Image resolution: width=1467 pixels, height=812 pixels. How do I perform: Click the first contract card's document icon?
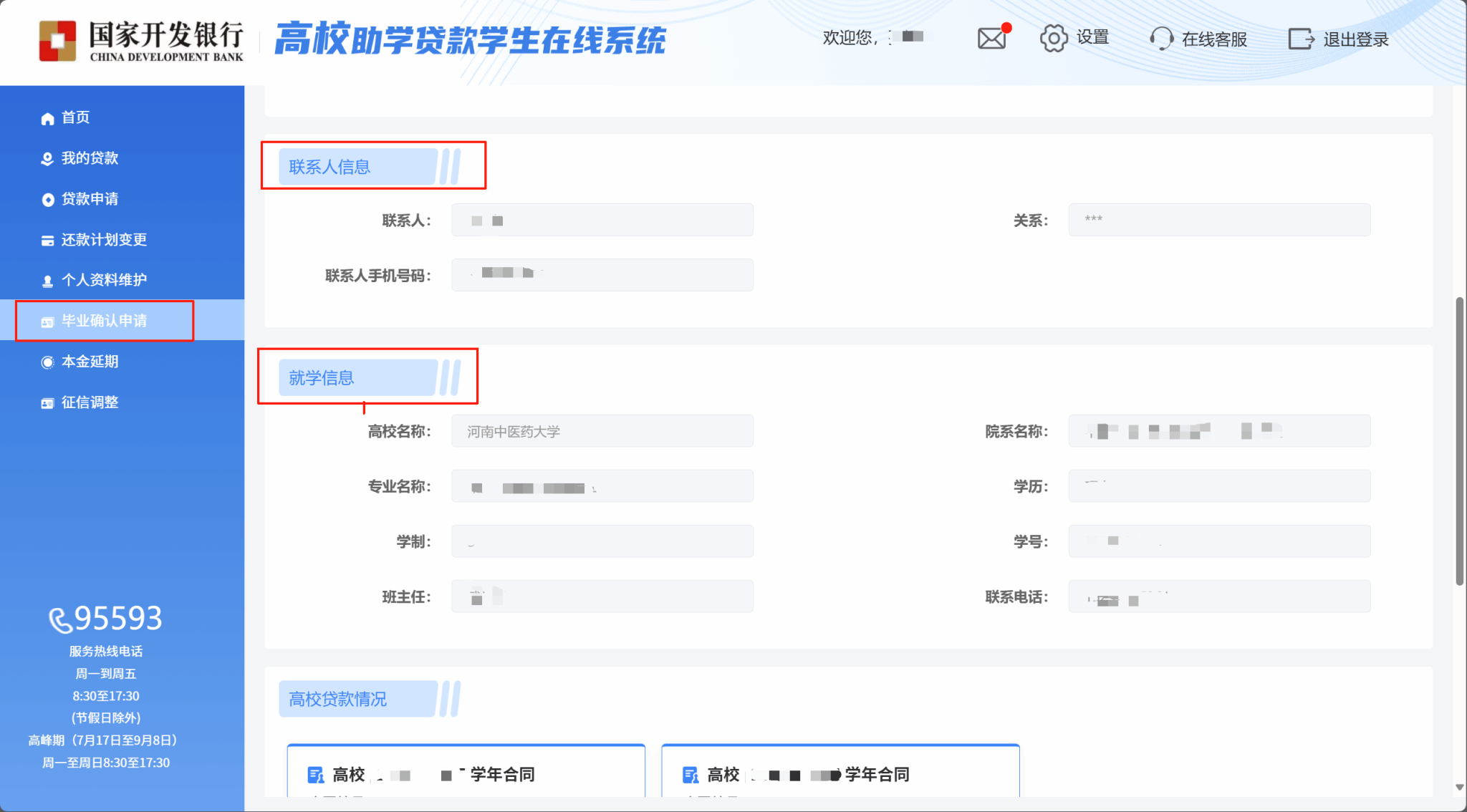[x=315, y=775]
